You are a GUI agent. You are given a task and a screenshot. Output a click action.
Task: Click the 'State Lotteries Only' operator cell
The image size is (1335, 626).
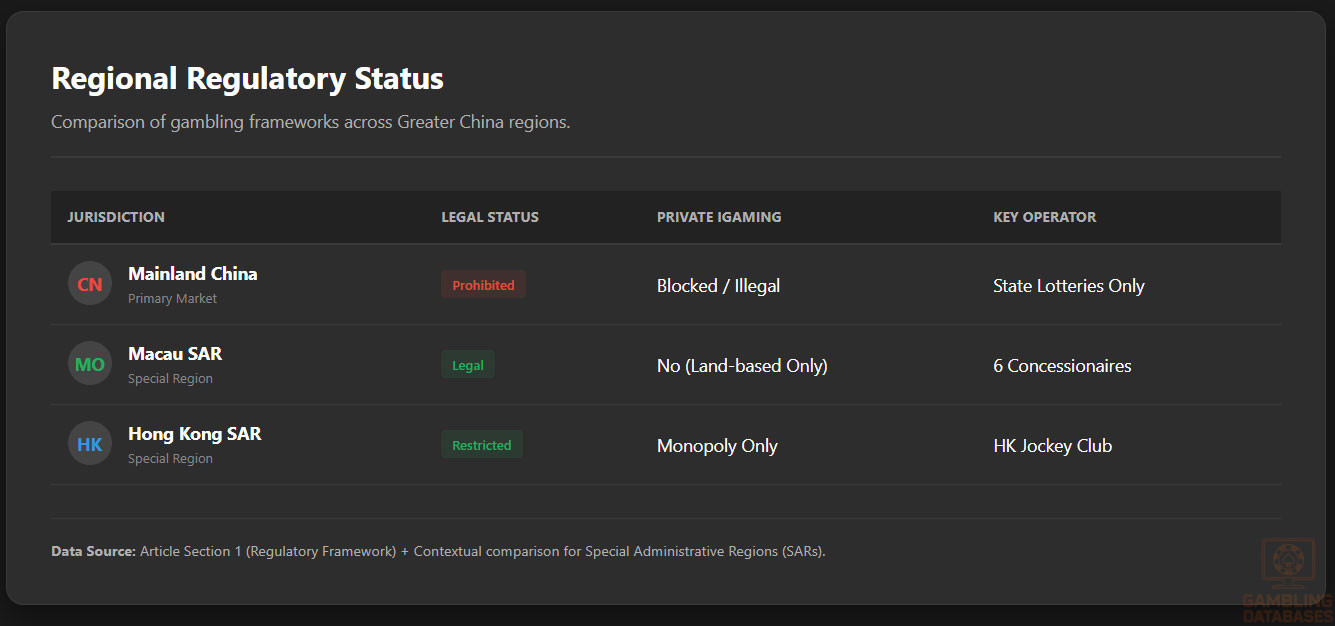(x=1068, y=286)
